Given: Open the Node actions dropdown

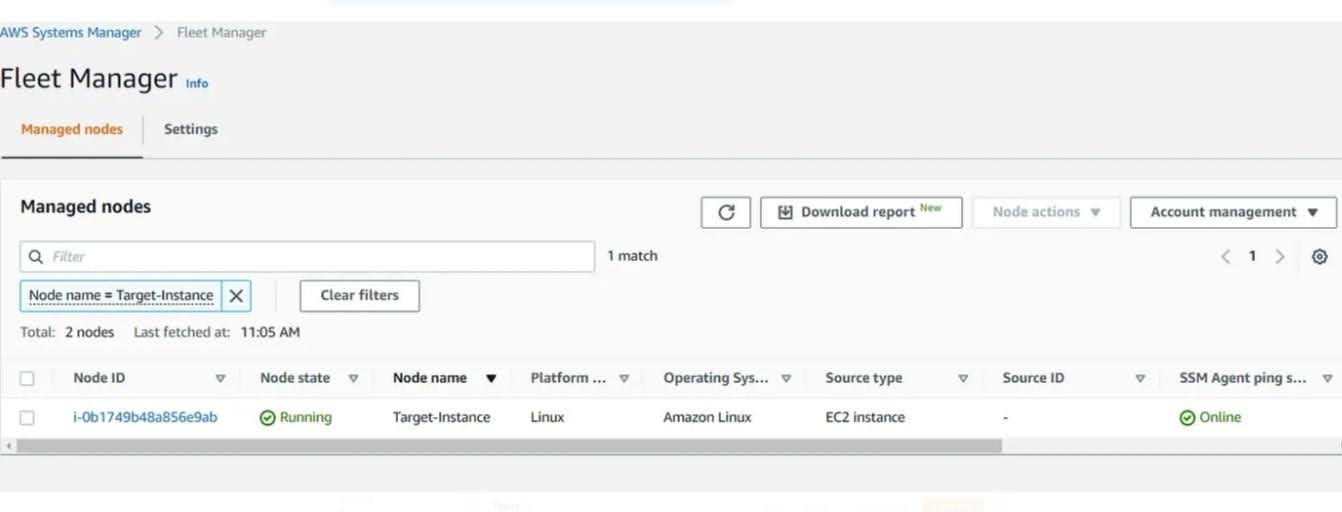Looking at the screenshot, I should point(1046,212).
